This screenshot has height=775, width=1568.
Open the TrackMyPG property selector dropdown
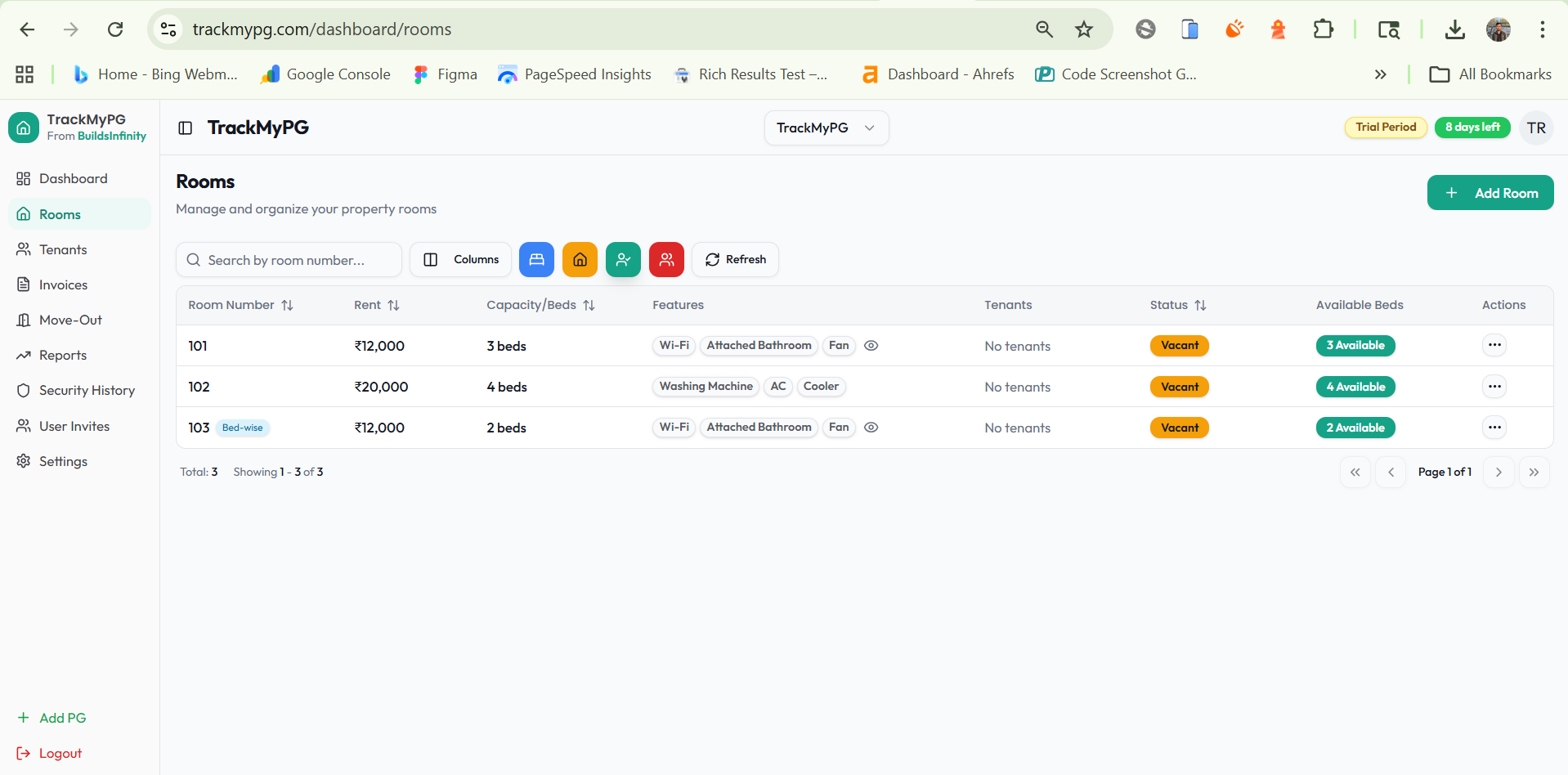pyautogui.click(x=826, y=128)
